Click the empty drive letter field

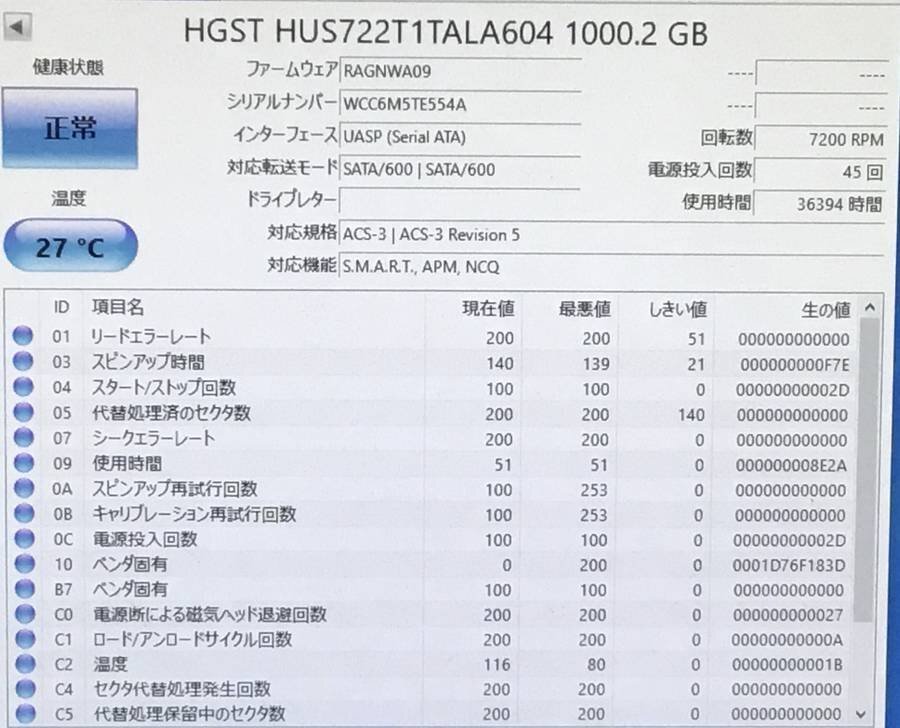(x=460, y=202)
